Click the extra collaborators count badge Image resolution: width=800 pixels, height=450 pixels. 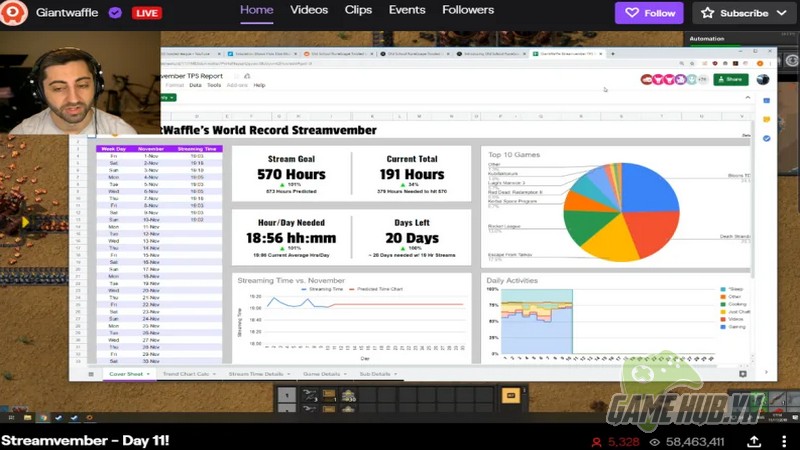coord(703,79)
